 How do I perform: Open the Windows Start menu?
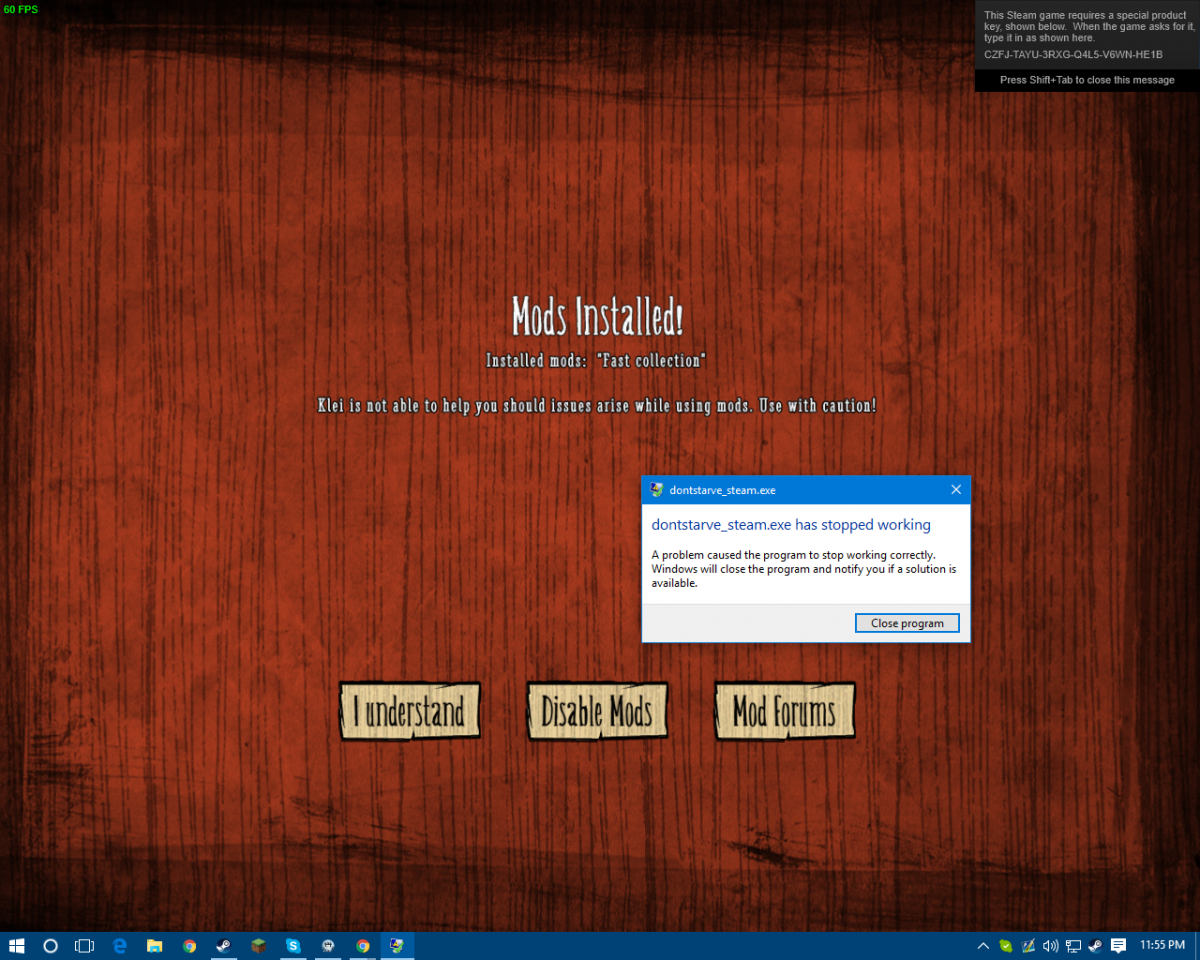coord(17,945)
